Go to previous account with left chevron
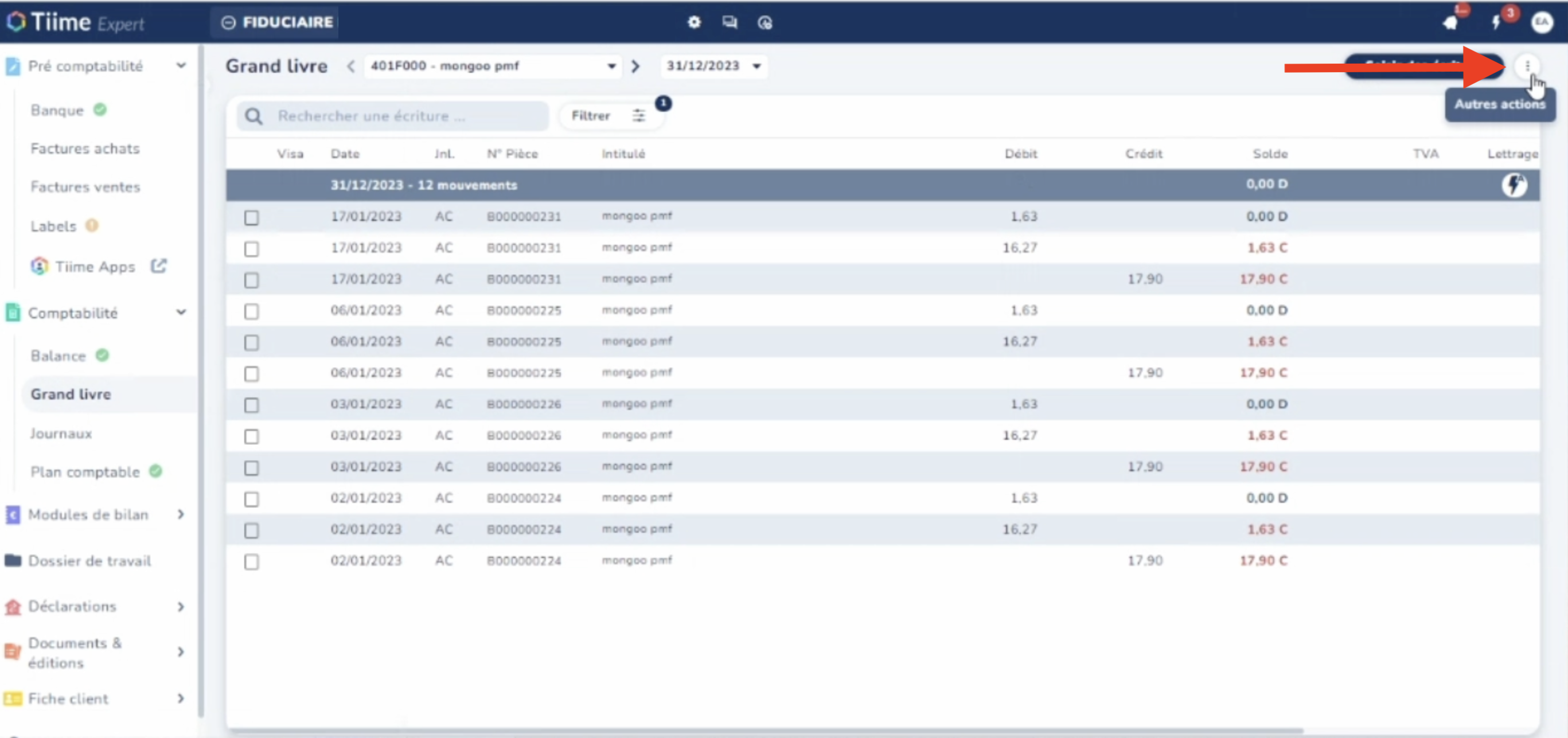The image size is (1568, 738). 350,66
